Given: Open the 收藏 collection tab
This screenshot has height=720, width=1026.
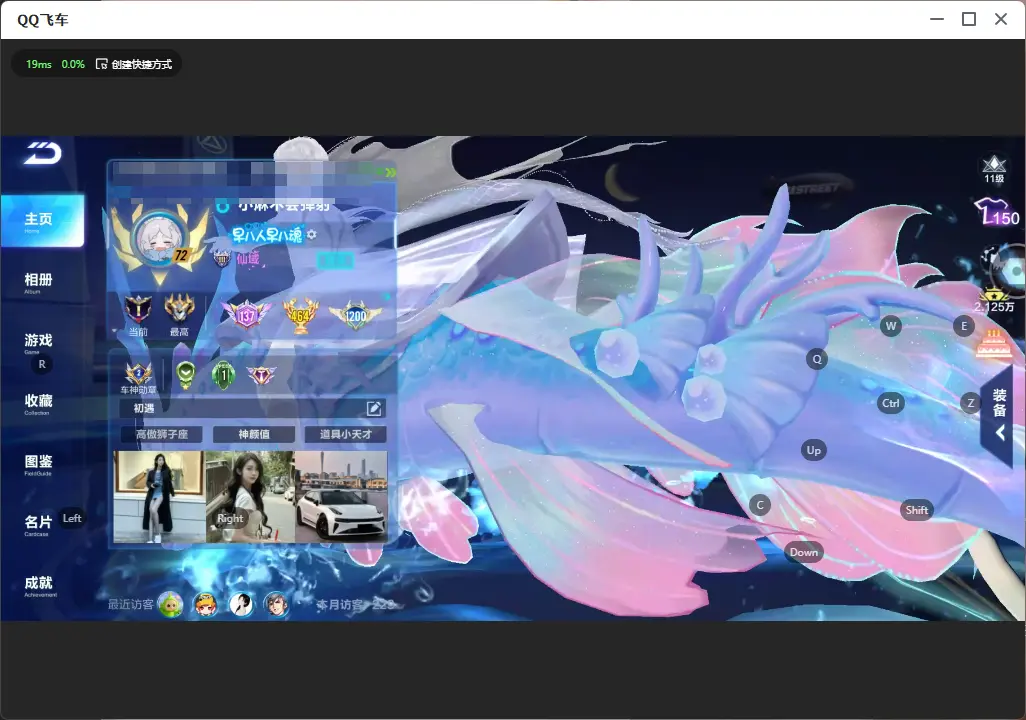Looking at the screenshot, I should point(38,403).
